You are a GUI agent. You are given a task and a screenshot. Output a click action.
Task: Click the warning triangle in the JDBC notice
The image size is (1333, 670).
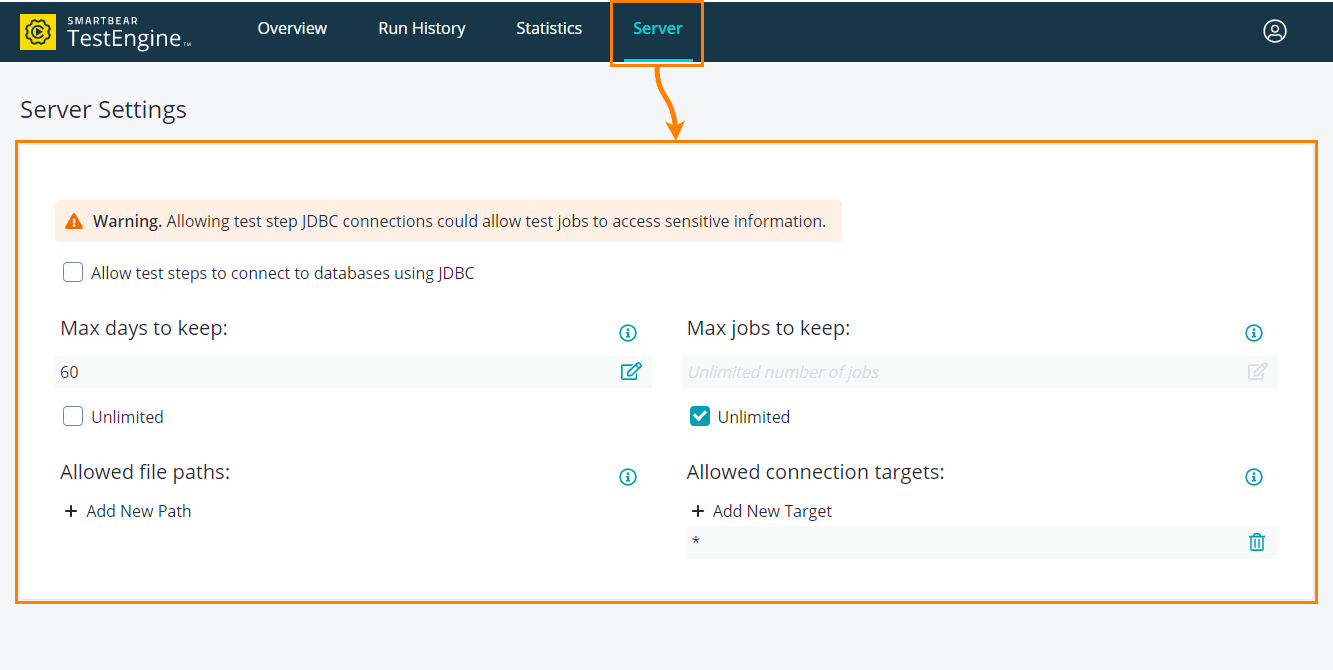[74, 220]
